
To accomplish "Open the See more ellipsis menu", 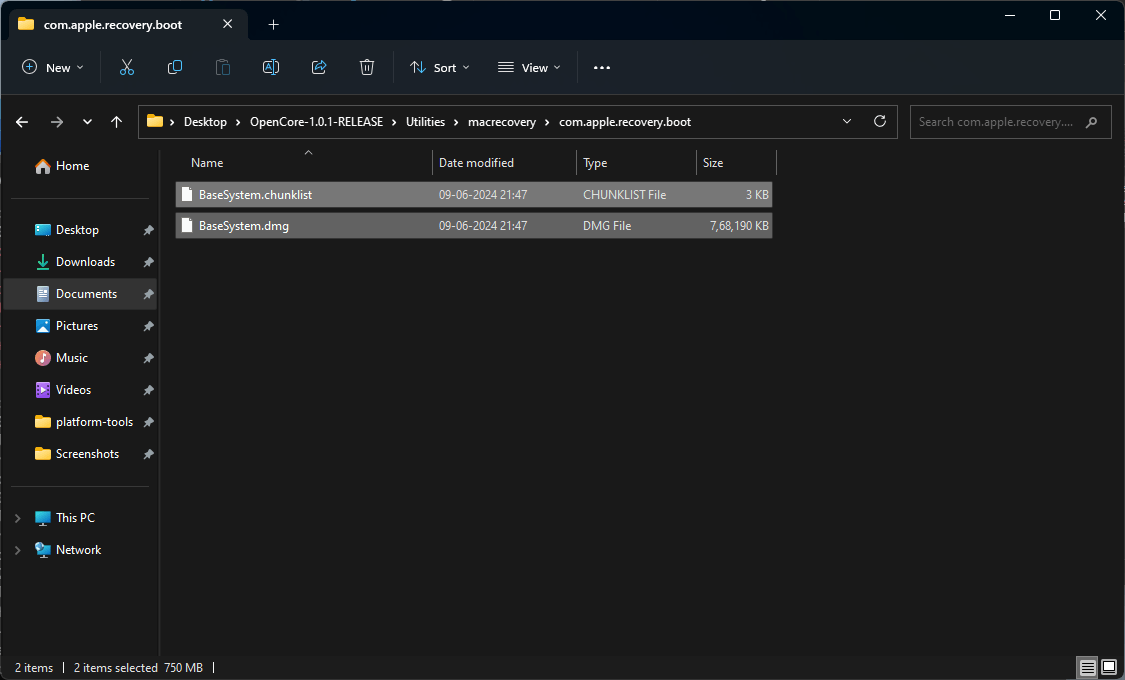I will click(x=602, y=67).
